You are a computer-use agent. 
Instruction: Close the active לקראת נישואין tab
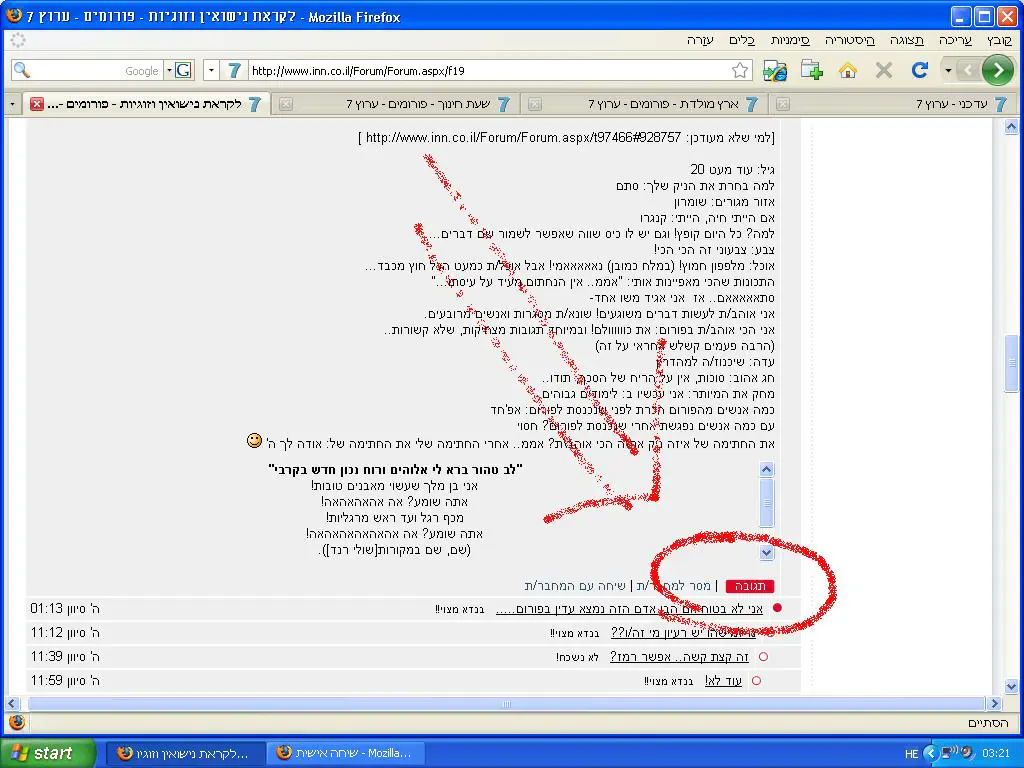point(37,104)
